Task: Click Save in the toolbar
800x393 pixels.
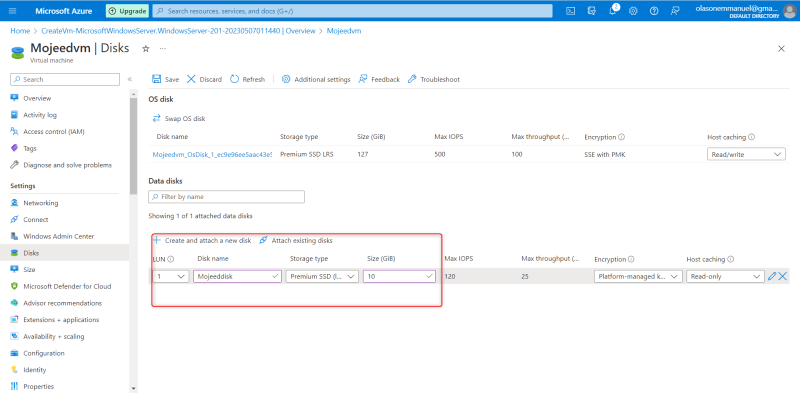Action: tap(166, 79)
